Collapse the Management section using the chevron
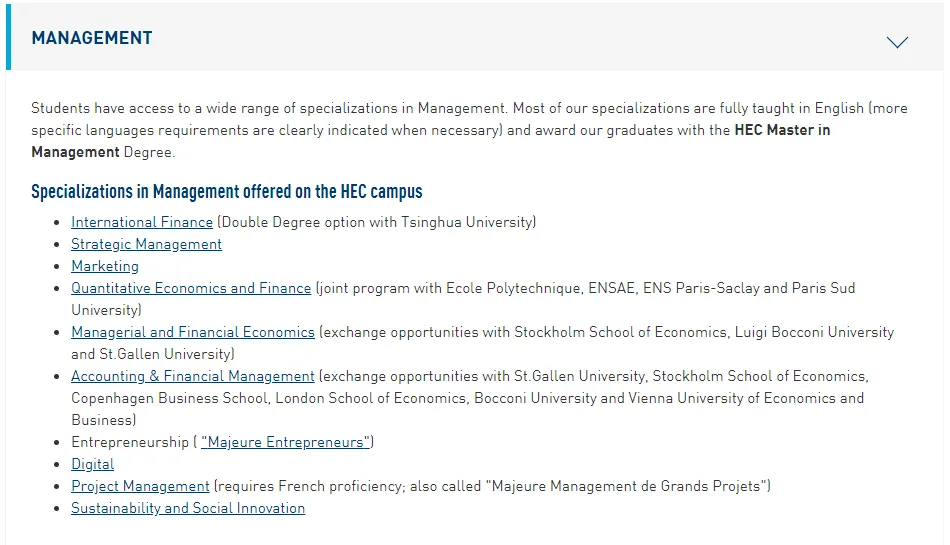The width and height of the screenshot is (950, 545). pyautogui.click(x=897, y=42)
